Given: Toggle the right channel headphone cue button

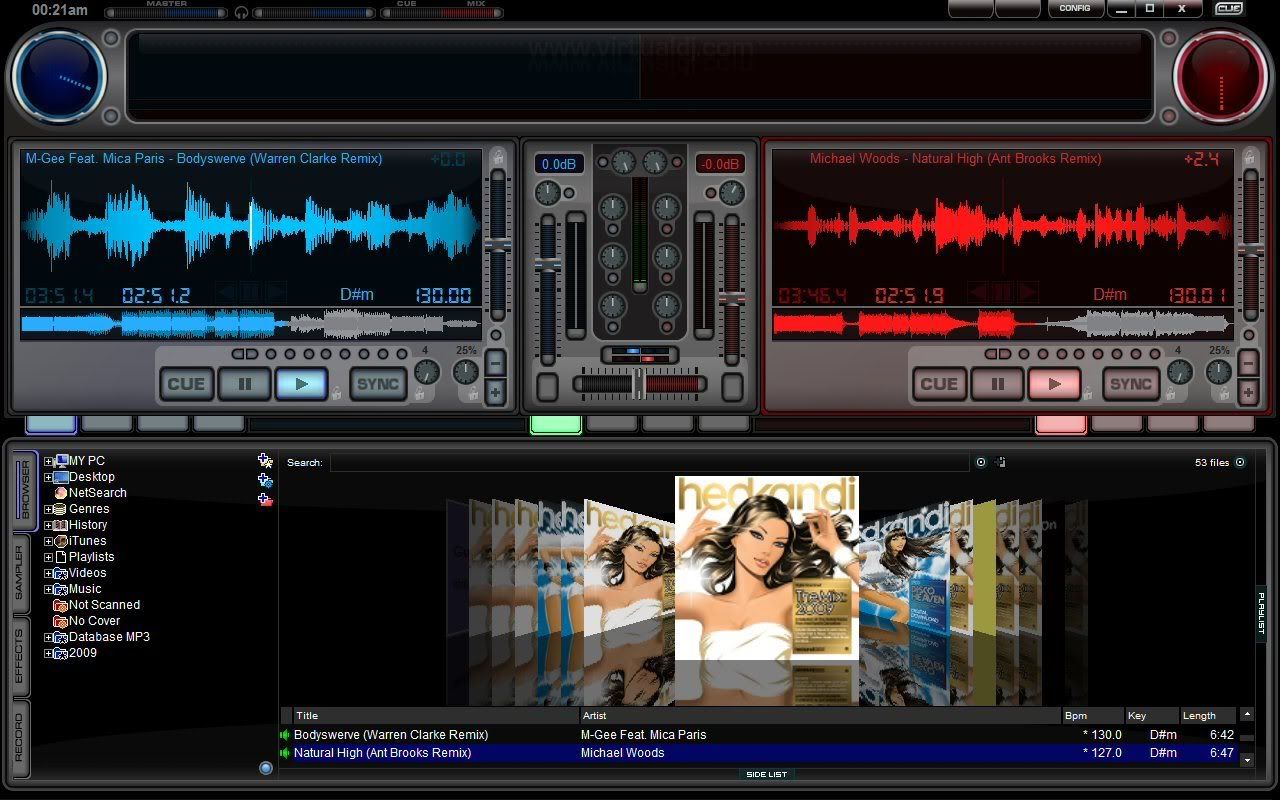Looking at the screenshot, I should tap(733, 387).
